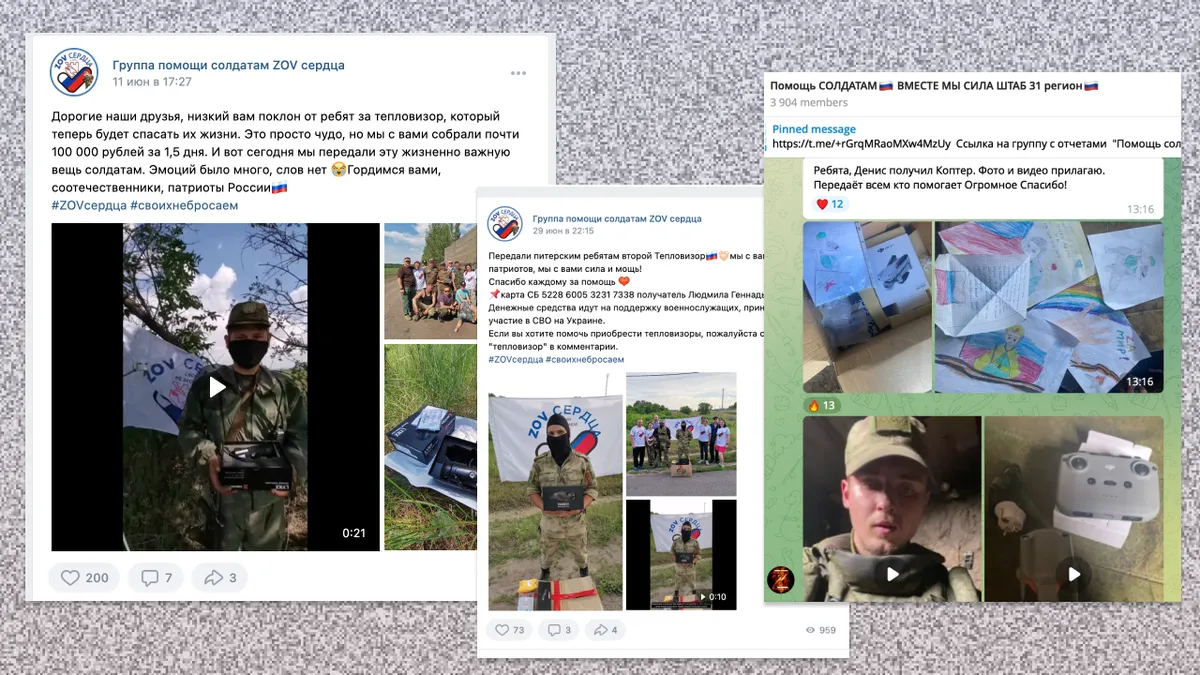Open #ZOVсердца hashtag in first post
1200x675 pixels.
[88, 205]
